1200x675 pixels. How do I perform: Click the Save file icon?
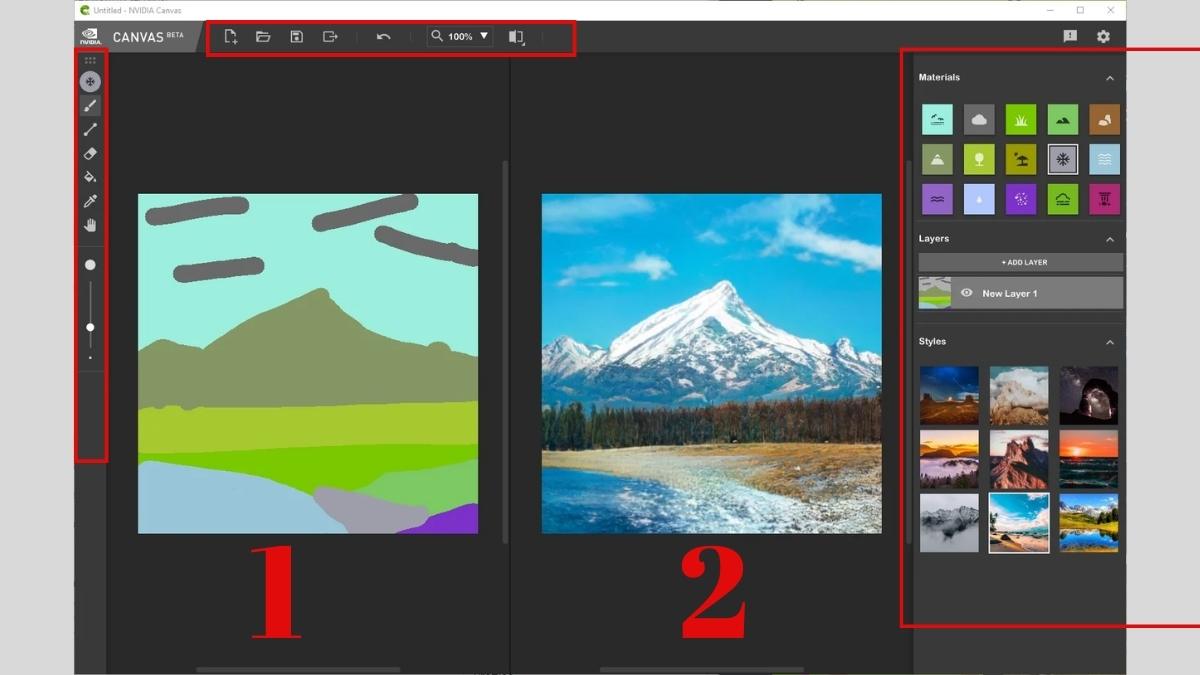pos(296,37)
